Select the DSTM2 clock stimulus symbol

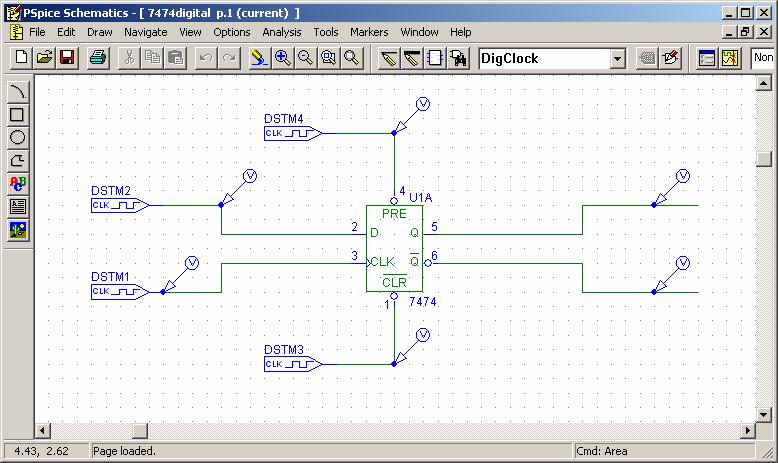120,205
